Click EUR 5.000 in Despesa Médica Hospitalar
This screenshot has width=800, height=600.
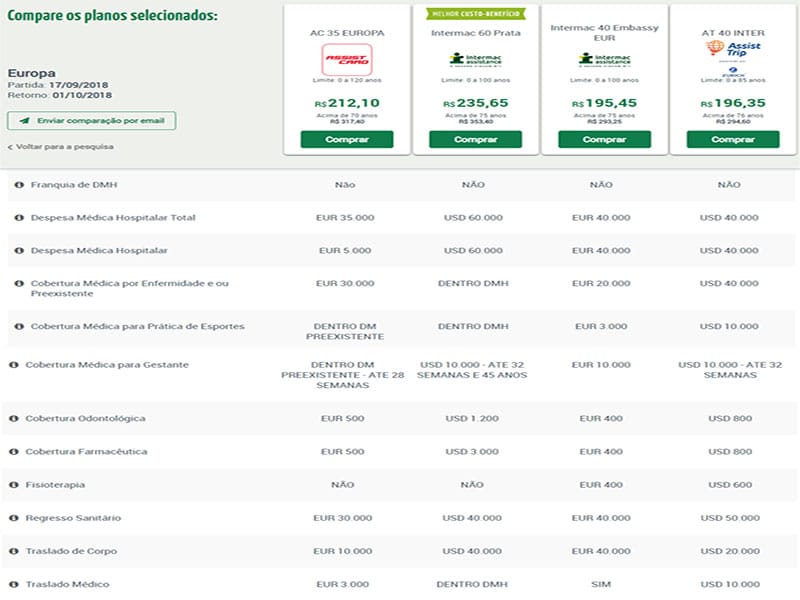pos(345,251)
